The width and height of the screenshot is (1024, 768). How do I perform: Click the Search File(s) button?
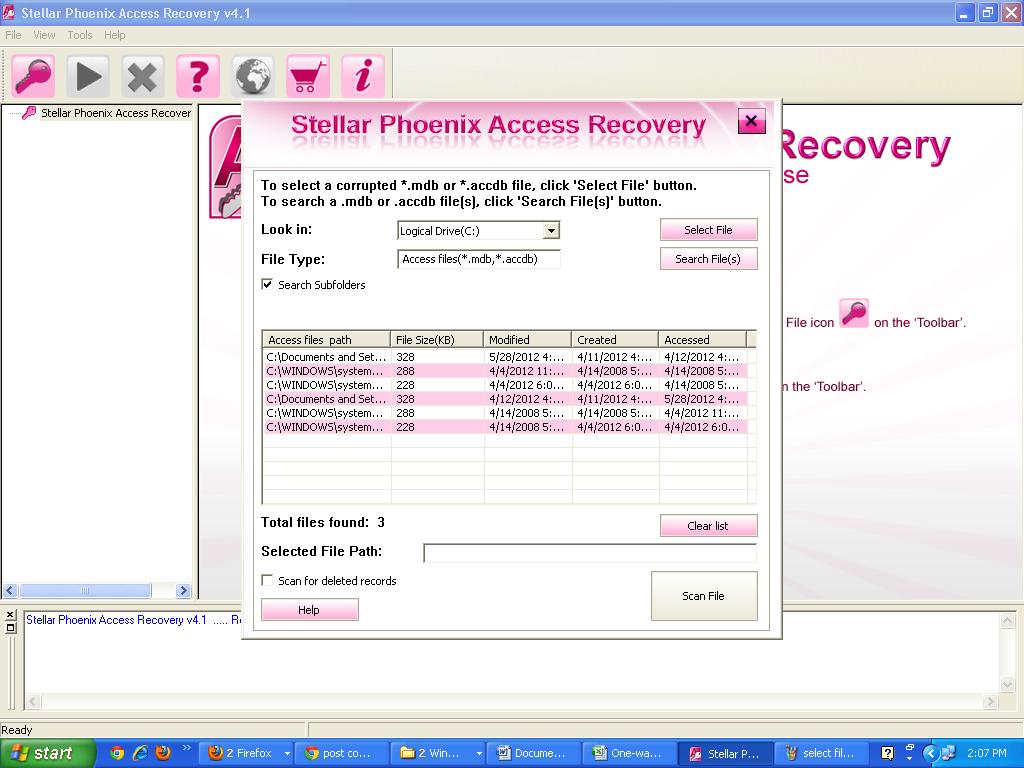pyautogui.click(x=709, y=259)
